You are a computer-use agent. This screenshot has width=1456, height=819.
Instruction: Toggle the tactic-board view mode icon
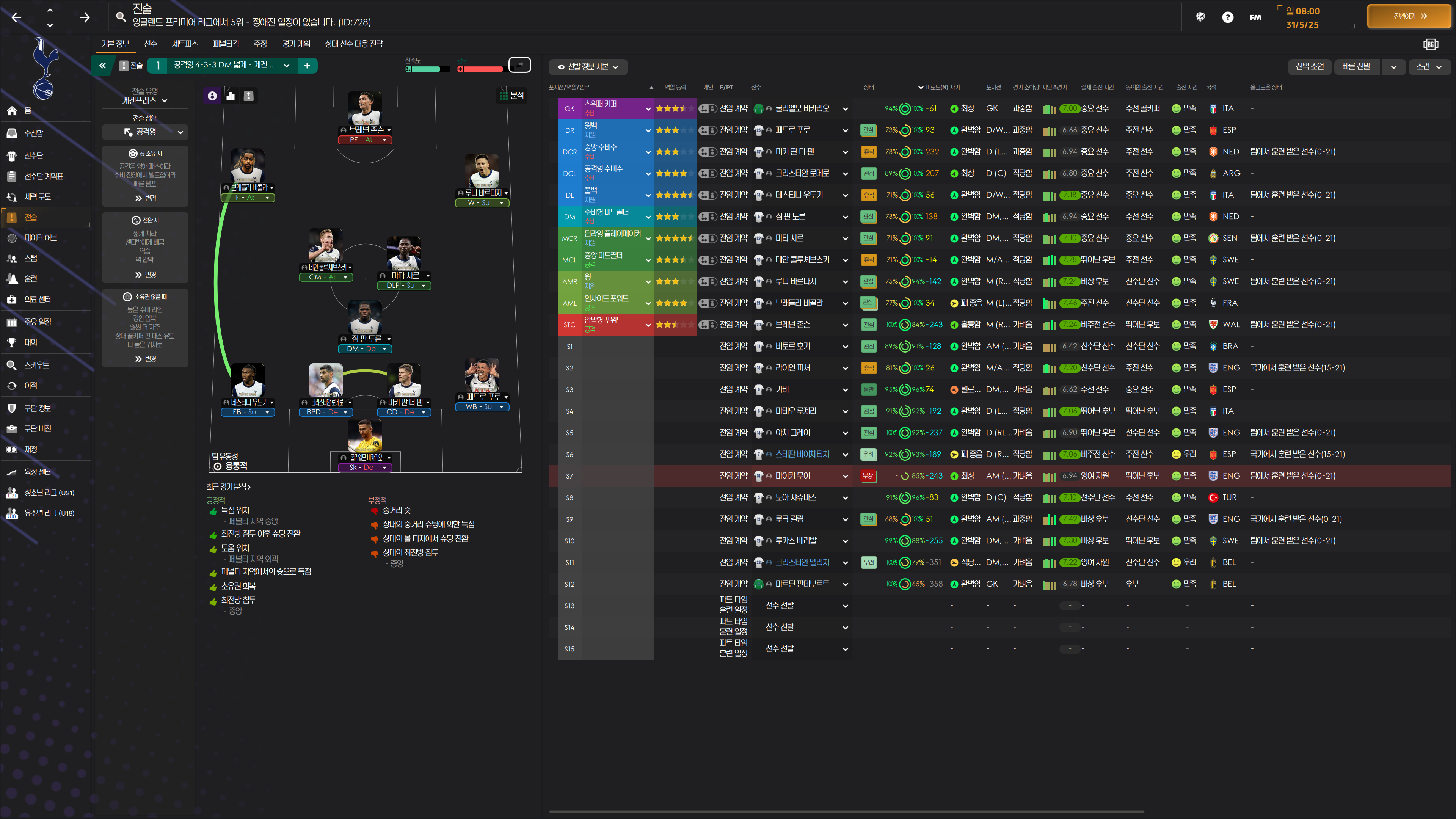[249, 96]
